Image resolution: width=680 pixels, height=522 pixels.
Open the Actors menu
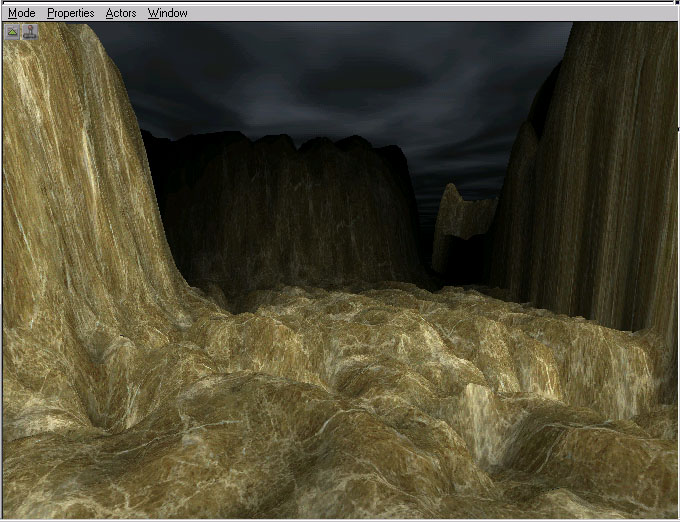click(x=121, y=13)
